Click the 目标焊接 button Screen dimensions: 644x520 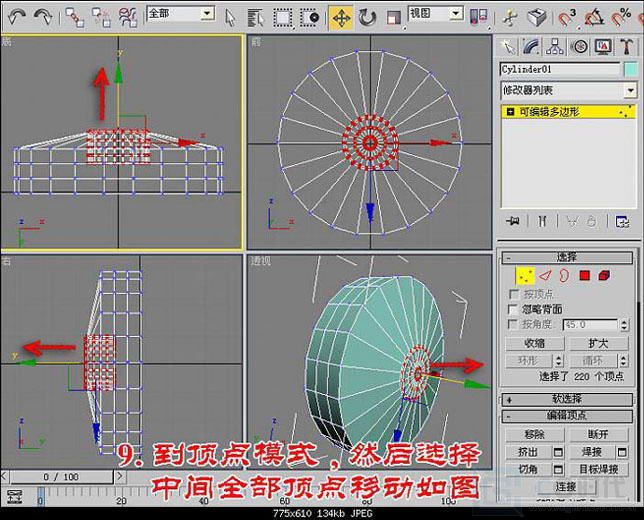coord(598,469)
